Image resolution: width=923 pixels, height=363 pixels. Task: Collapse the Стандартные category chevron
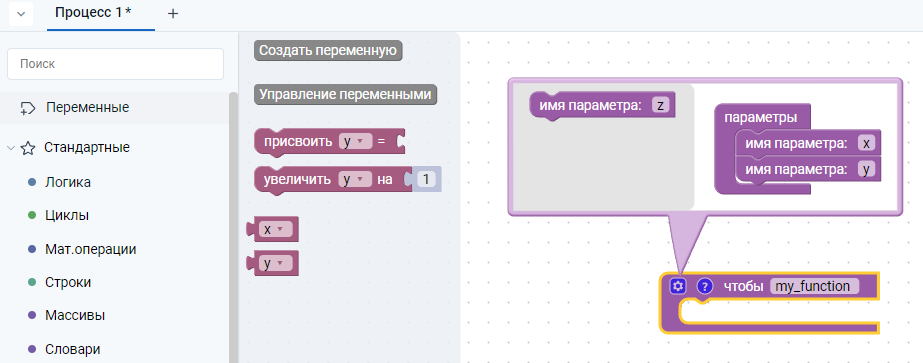coord(10,148)
